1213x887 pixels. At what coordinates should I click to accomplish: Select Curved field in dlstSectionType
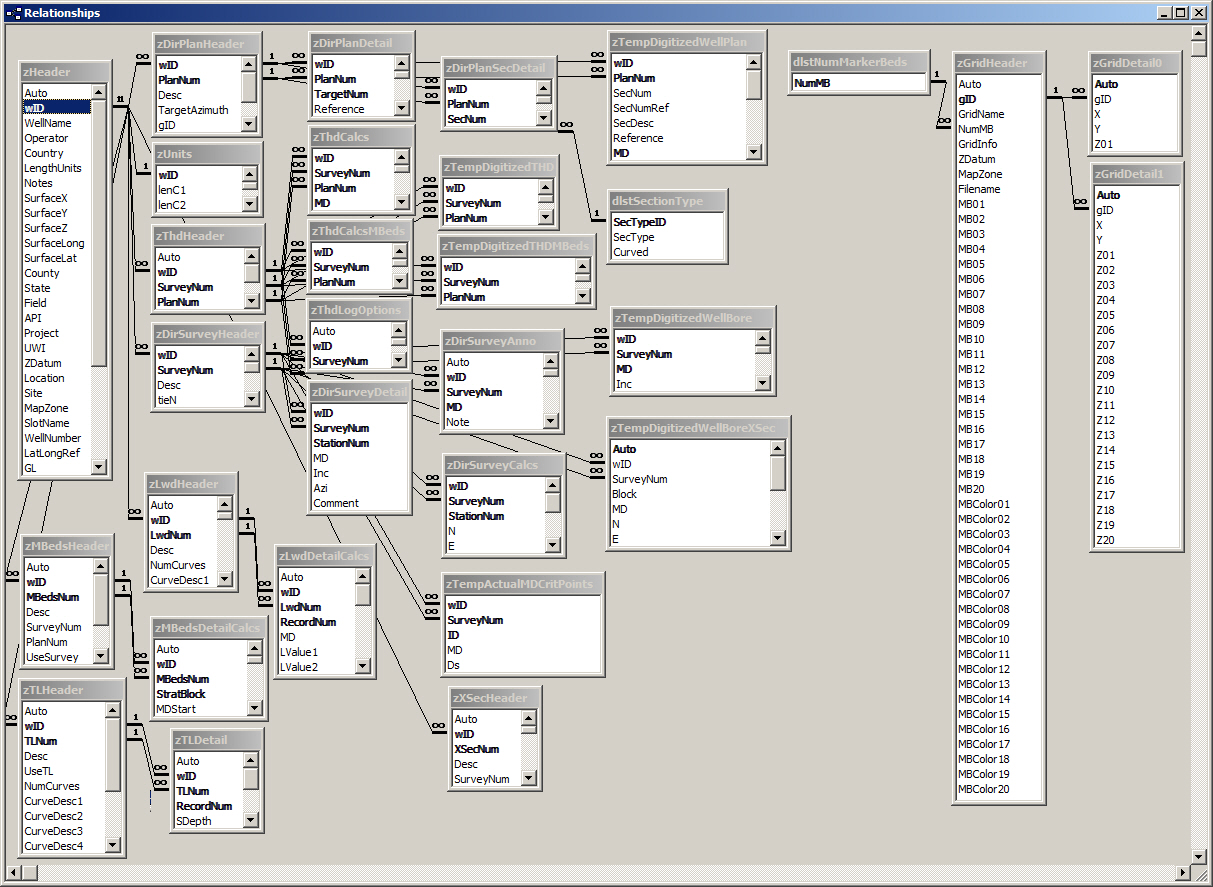point(667,252)
